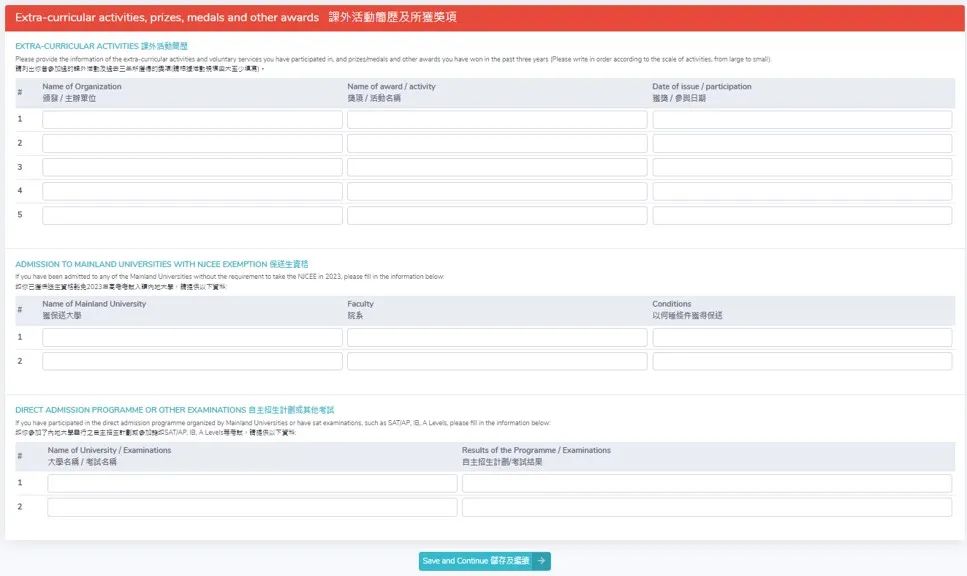Click Name of Organization field in row 5

click(192, 215)
